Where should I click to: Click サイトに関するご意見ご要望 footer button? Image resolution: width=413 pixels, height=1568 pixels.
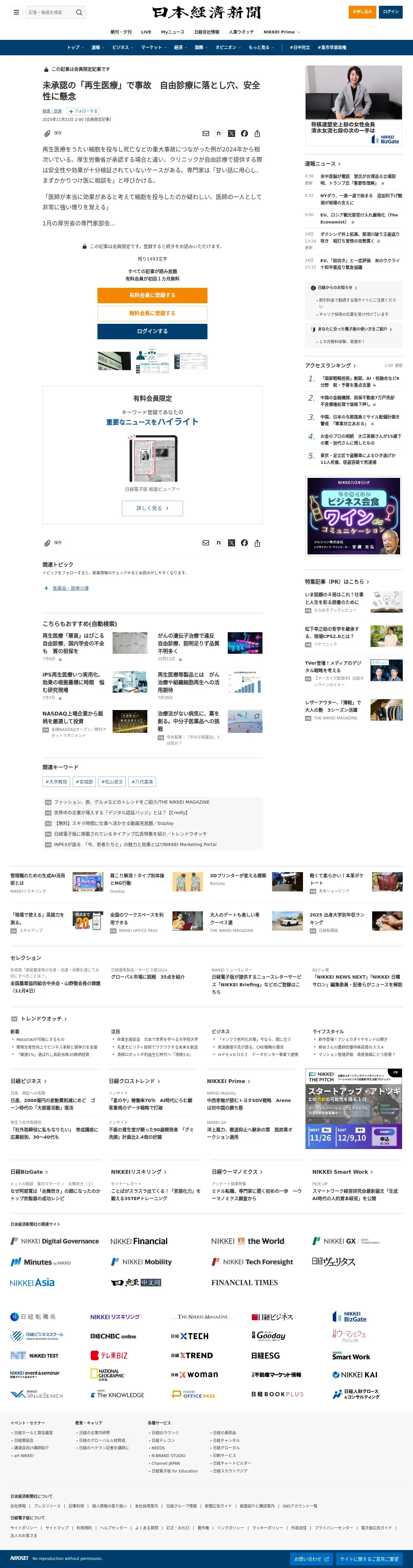(370, 1559)
